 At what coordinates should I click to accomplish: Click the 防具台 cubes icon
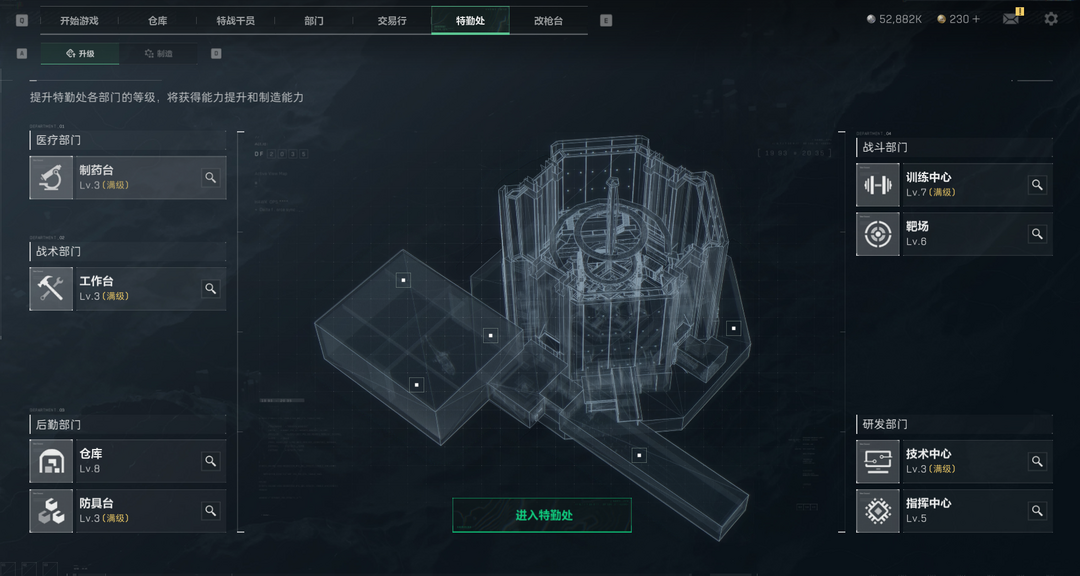51,511
